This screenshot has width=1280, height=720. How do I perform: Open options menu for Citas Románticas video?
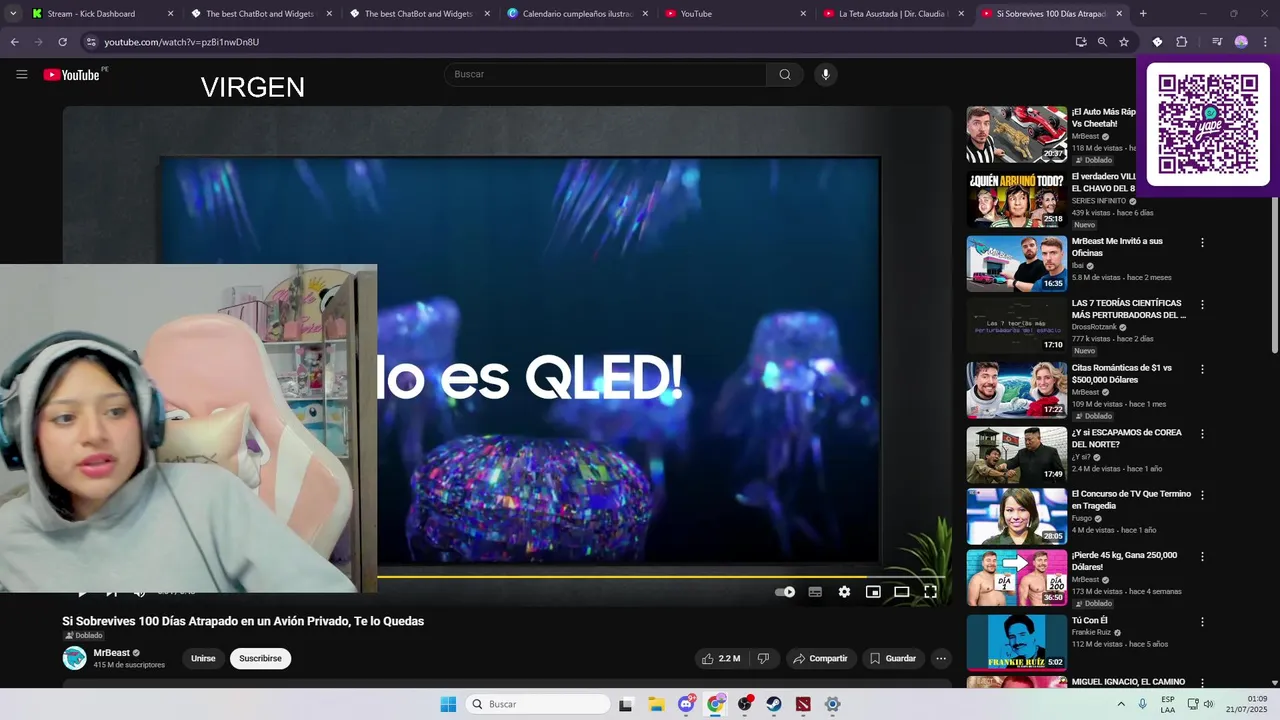(1202, 369)
